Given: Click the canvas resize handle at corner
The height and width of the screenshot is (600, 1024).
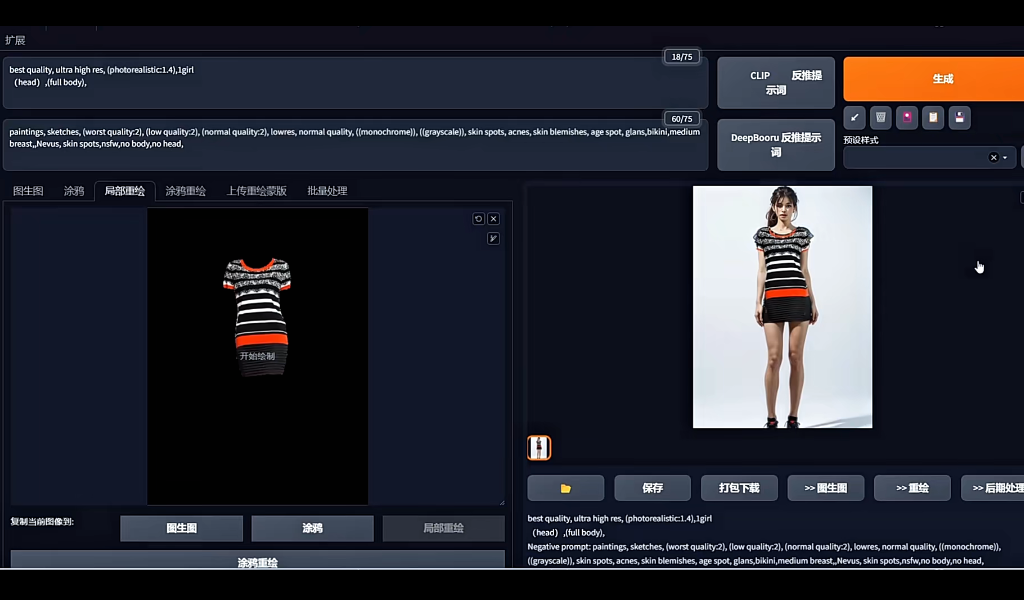Looking at the screenshot, I should tap(502, 502).
